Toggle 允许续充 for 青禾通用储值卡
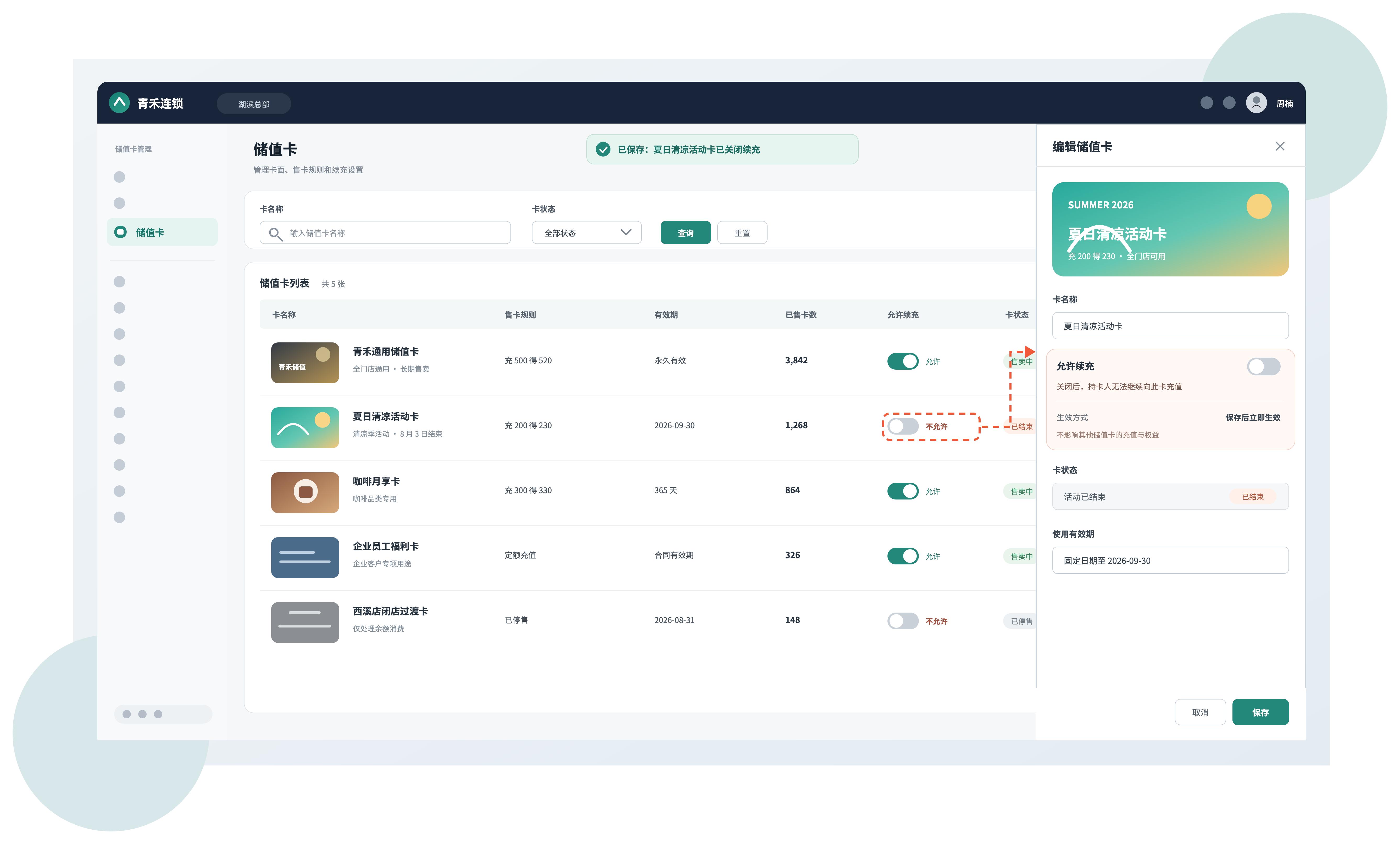 pos(903,361)
